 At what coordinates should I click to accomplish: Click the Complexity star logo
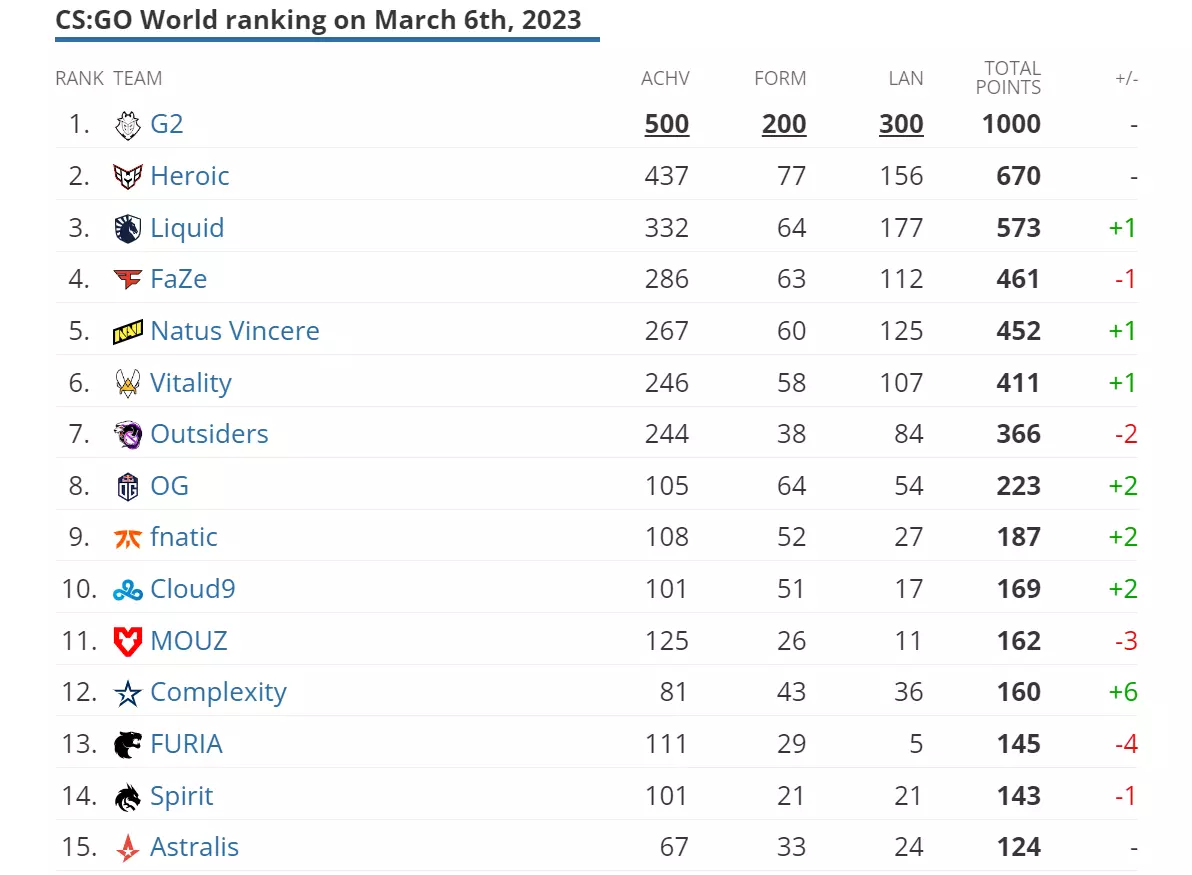128,692
